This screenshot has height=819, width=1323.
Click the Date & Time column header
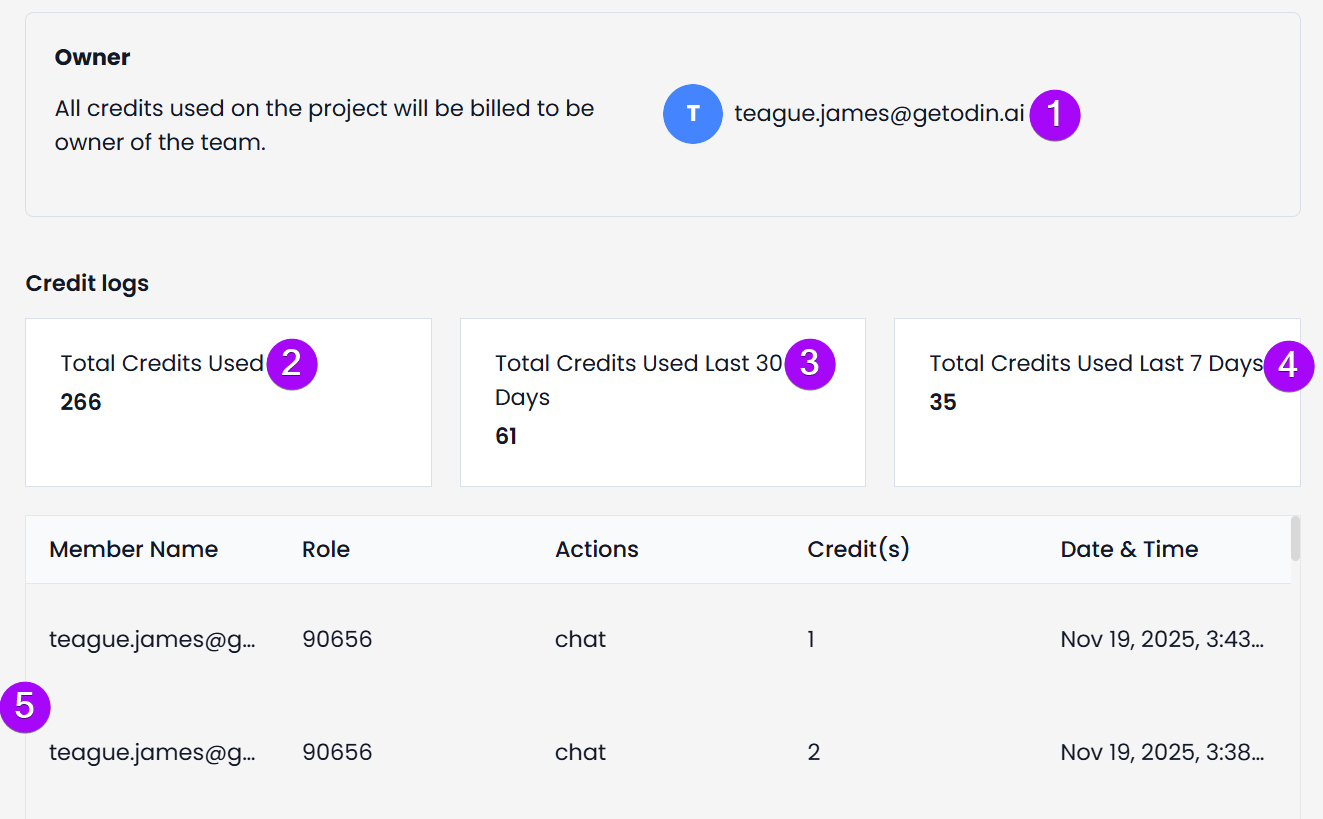pos(1129,549)
